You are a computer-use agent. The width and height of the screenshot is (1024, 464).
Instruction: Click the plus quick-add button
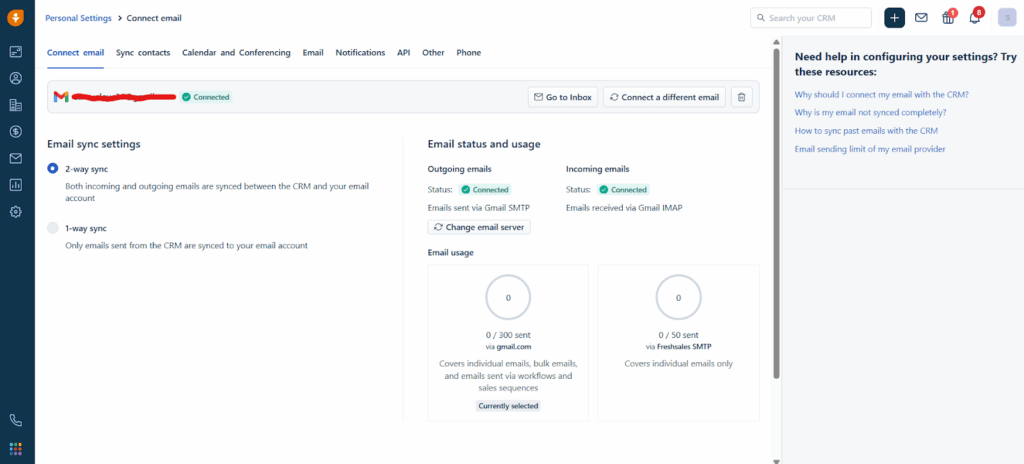(895, 18)
